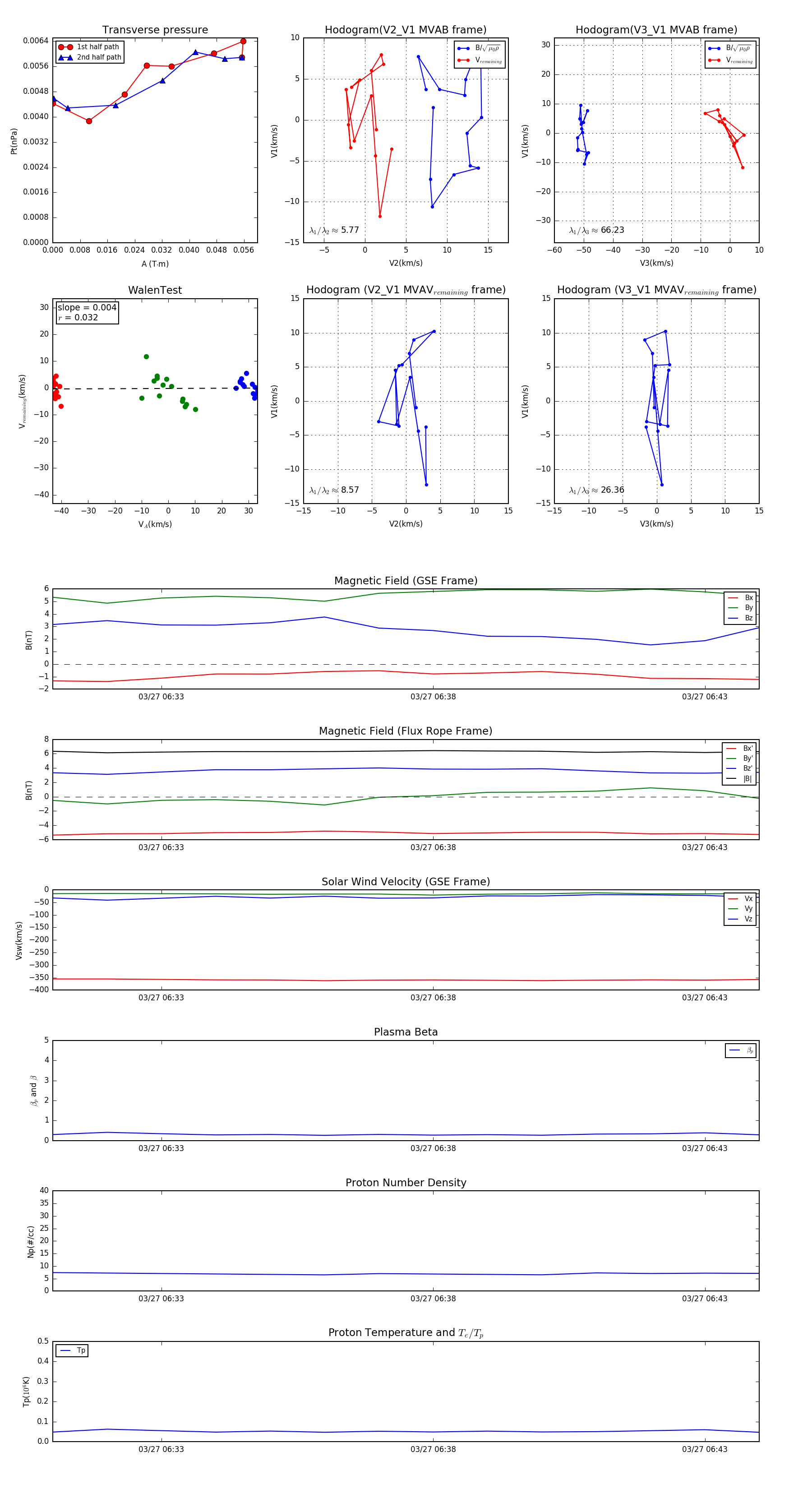The height and width of the screenshot is (1489, 812).
Task: Click the 'WalenTest' plot title
Action: click(155, 290)
